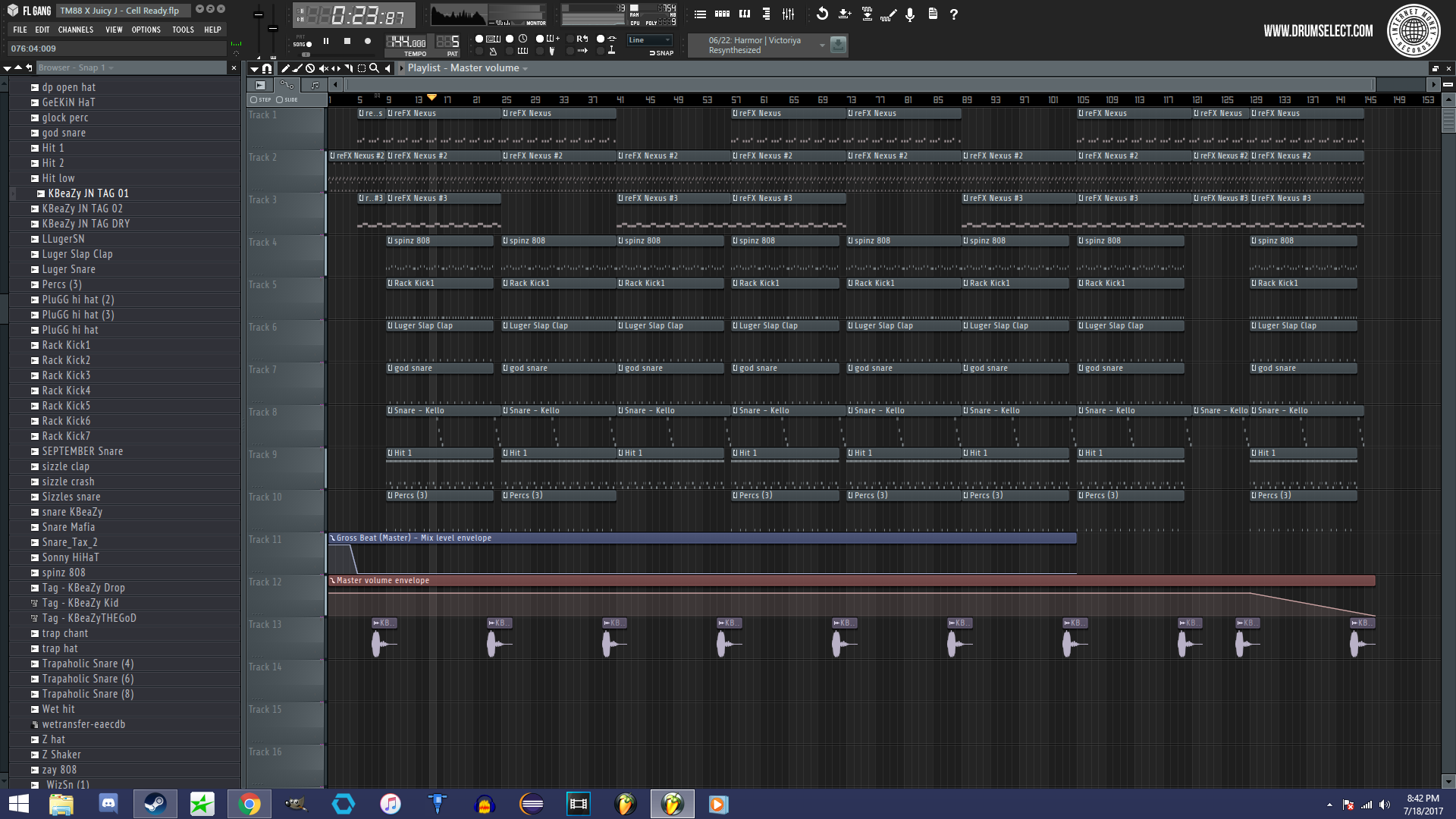The height and width of the screenshot is (819, 1456).
Task: Expand the Harmor Victoriya news panel dropdown
Action: (x=822, y=45)
